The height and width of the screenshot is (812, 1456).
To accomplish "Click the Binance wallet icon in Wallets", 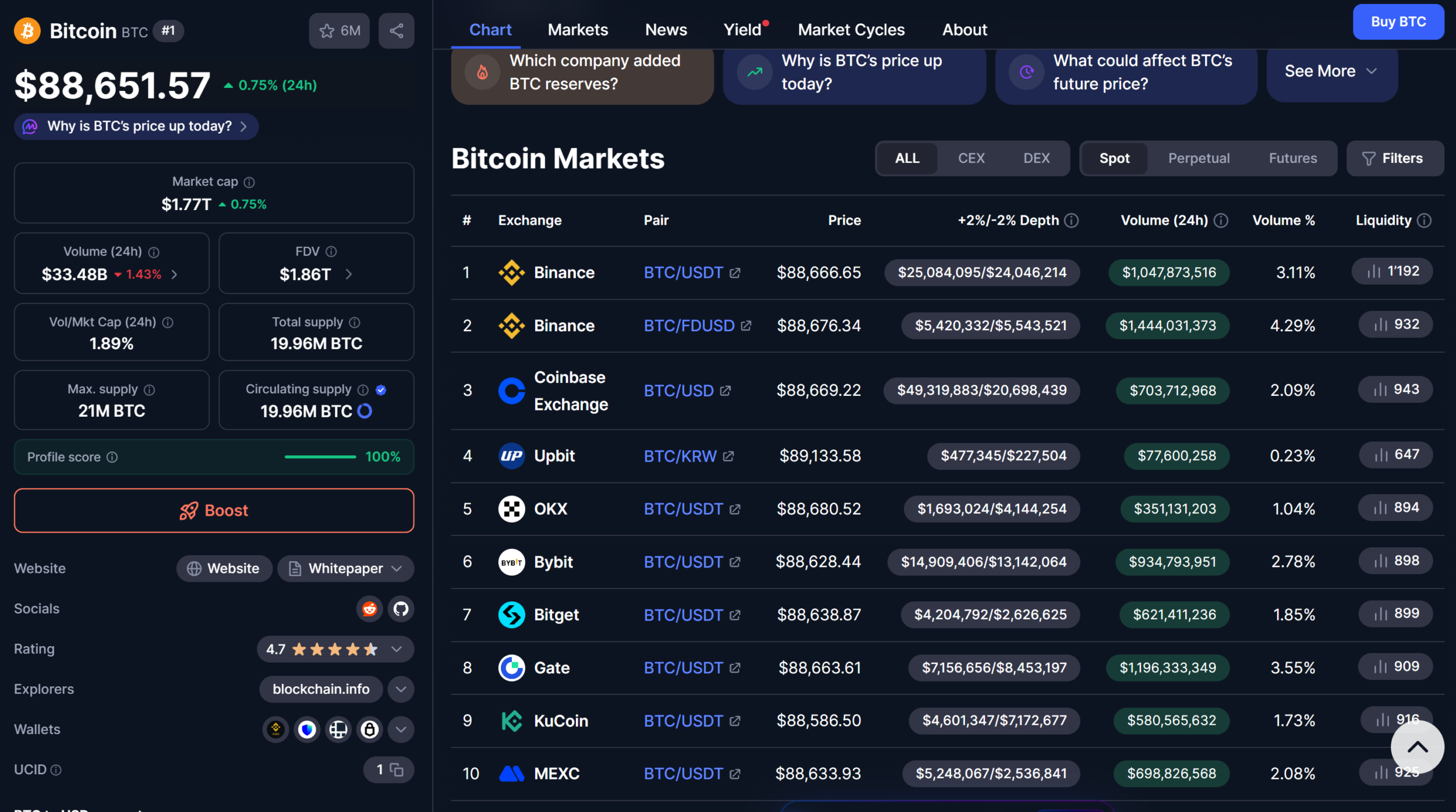I will point(275,729).
